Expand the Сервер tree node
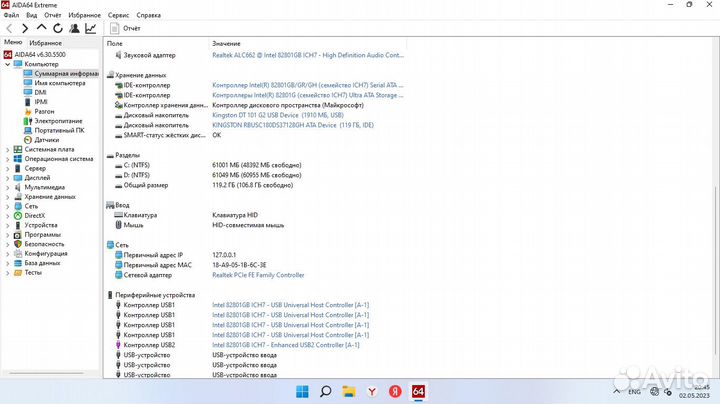This screenshot has height=404, width=720. tap(7, 168)
